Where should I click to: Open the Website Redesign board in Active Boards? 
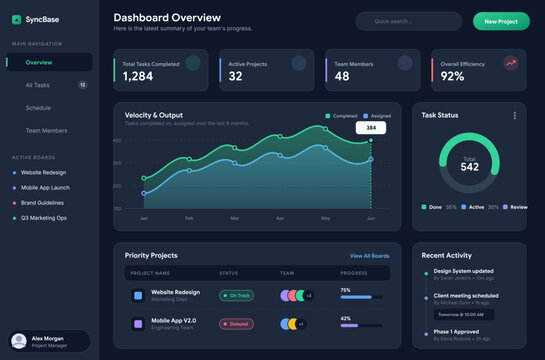(x=39, y=173)
